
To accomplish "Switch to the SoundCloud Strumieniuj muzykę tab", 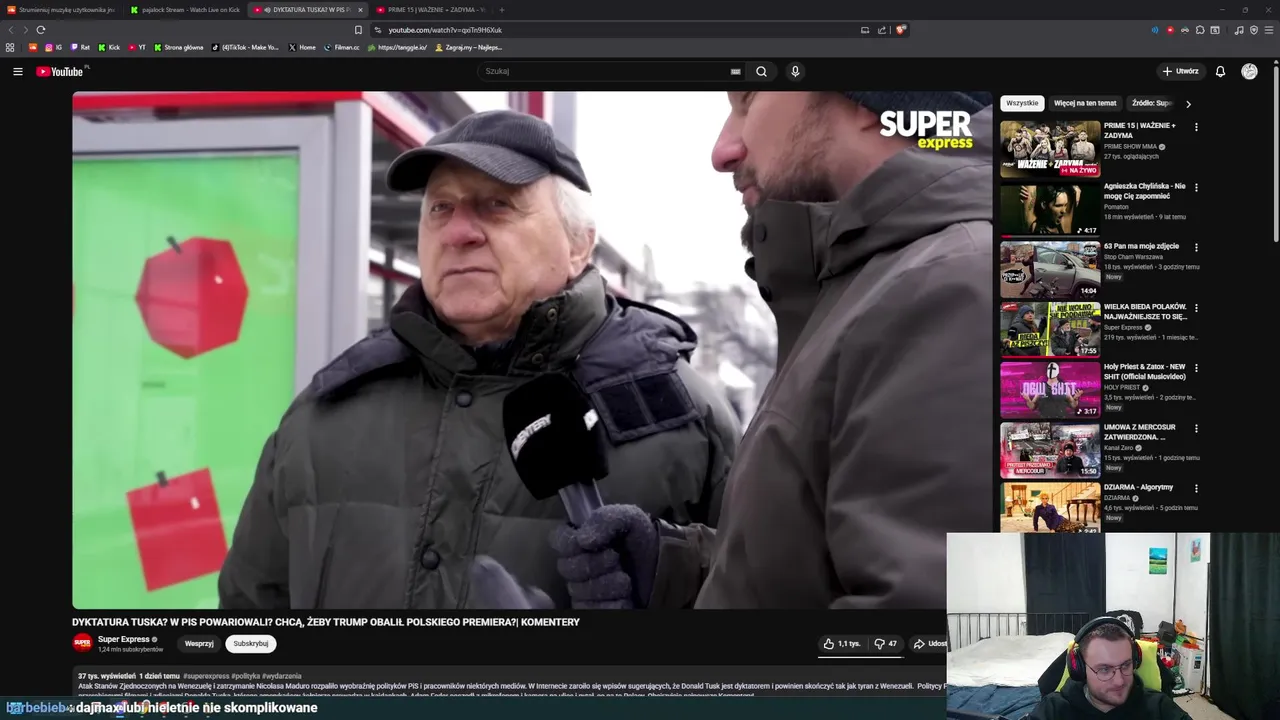I will click(x=60, y=10).
